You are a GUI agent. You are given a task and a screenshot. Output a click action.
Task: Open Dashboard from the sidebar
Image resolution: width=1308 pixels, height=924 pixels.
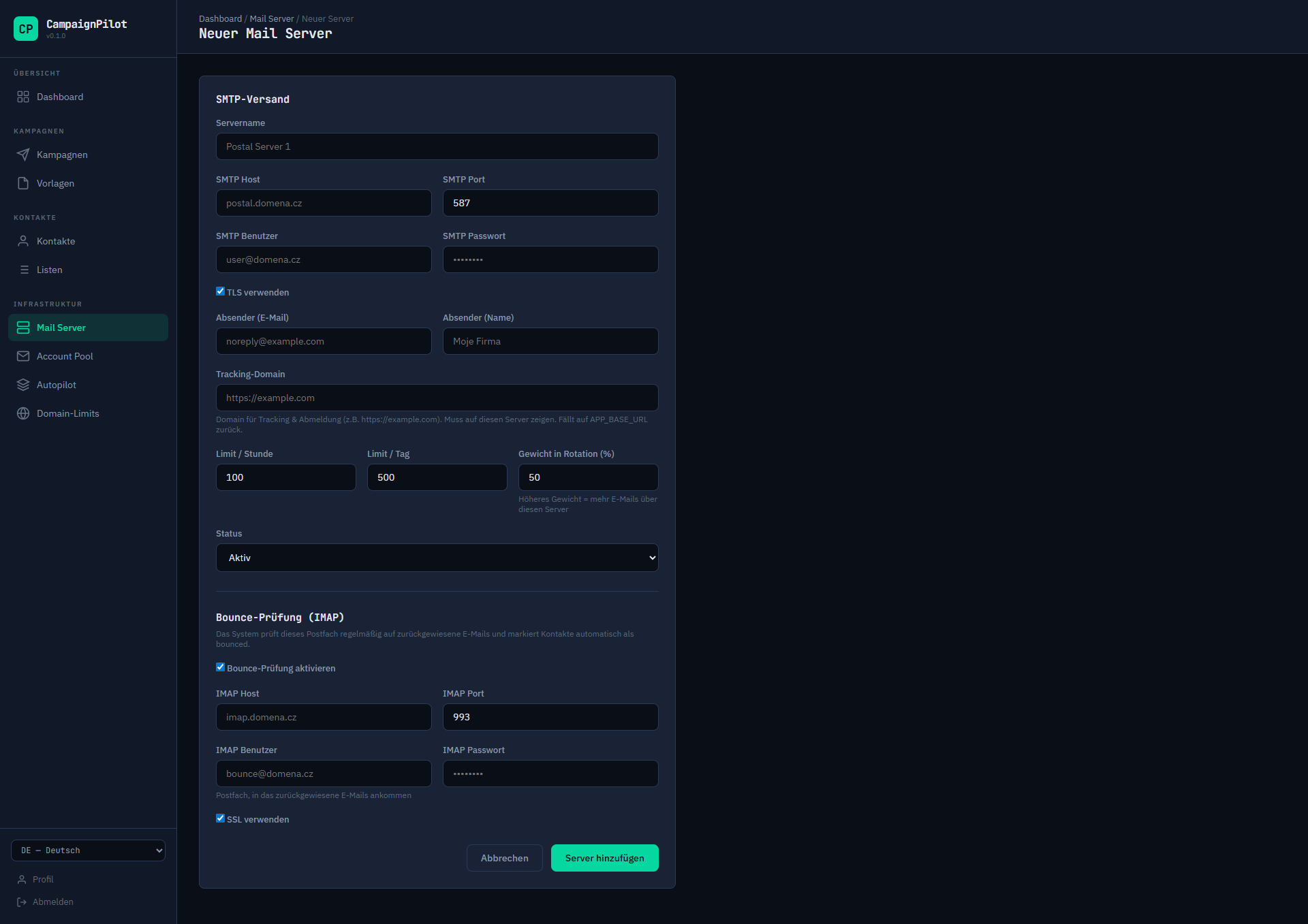click(89, 97)
